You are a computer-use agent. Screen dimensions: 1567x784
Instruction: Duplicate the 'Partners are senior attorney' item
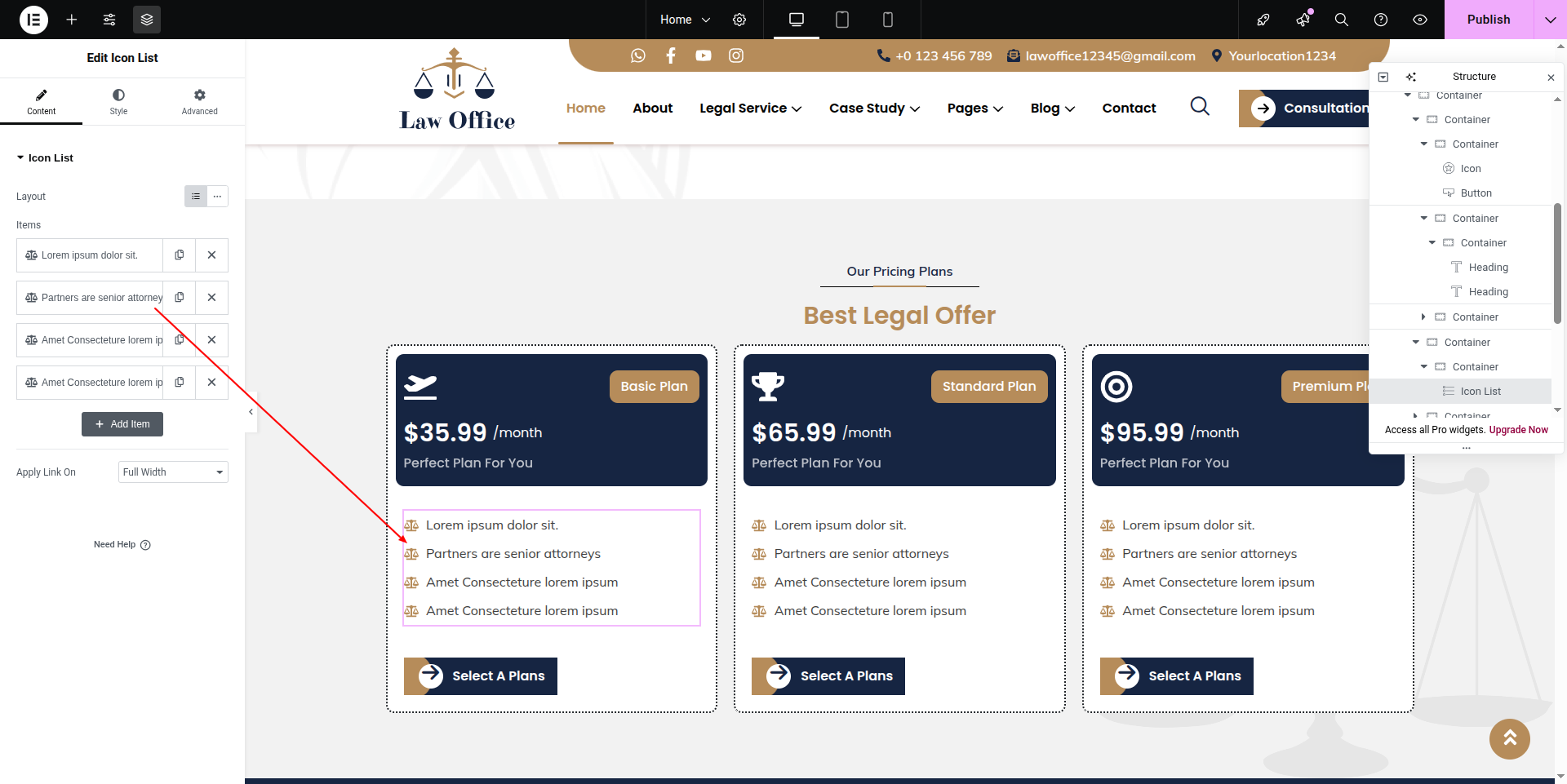click(x=180, y=298)
